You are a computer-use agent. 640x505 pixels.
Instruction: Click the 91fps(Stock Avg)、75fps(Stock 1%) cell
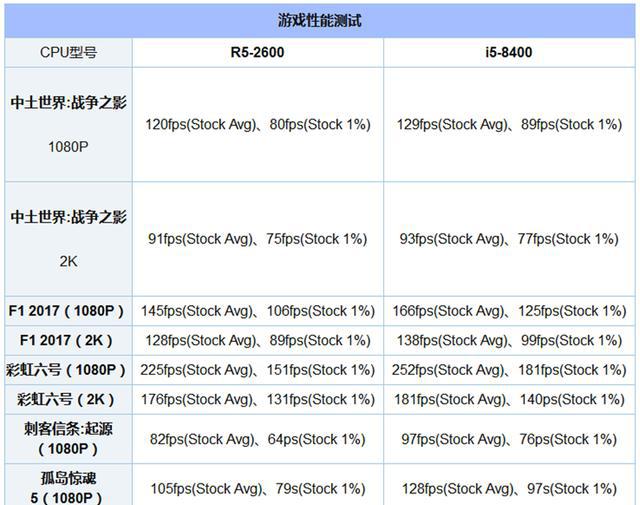pyautogui.click(x=258, y=239)
